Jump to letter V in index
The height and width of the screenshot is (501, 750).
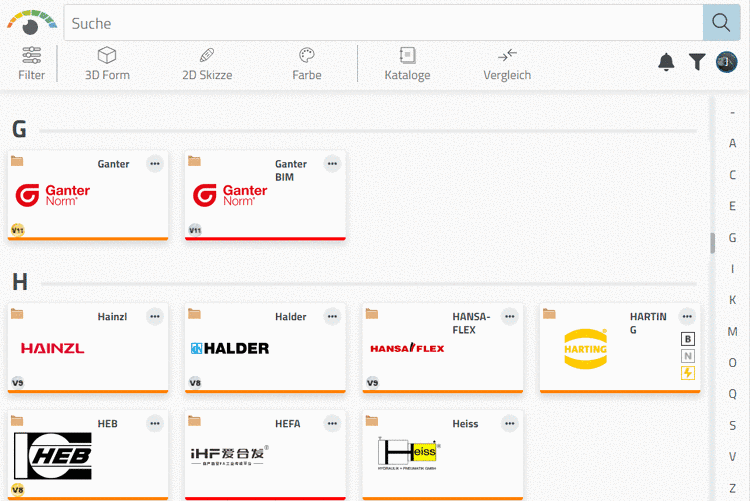732,457
